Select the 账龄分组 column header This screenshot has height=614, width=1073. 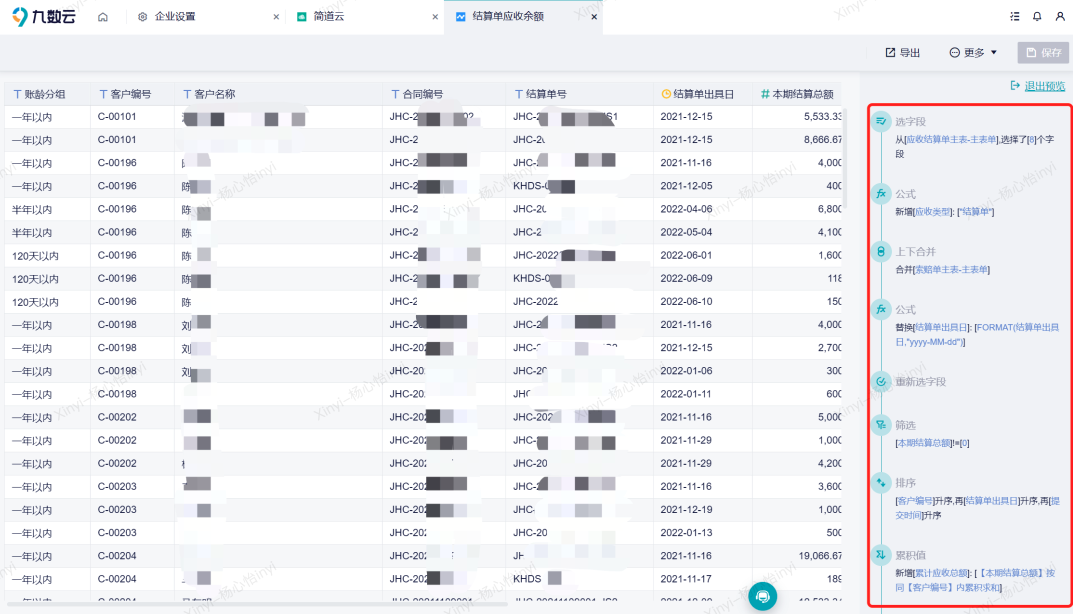coord(47,94)
